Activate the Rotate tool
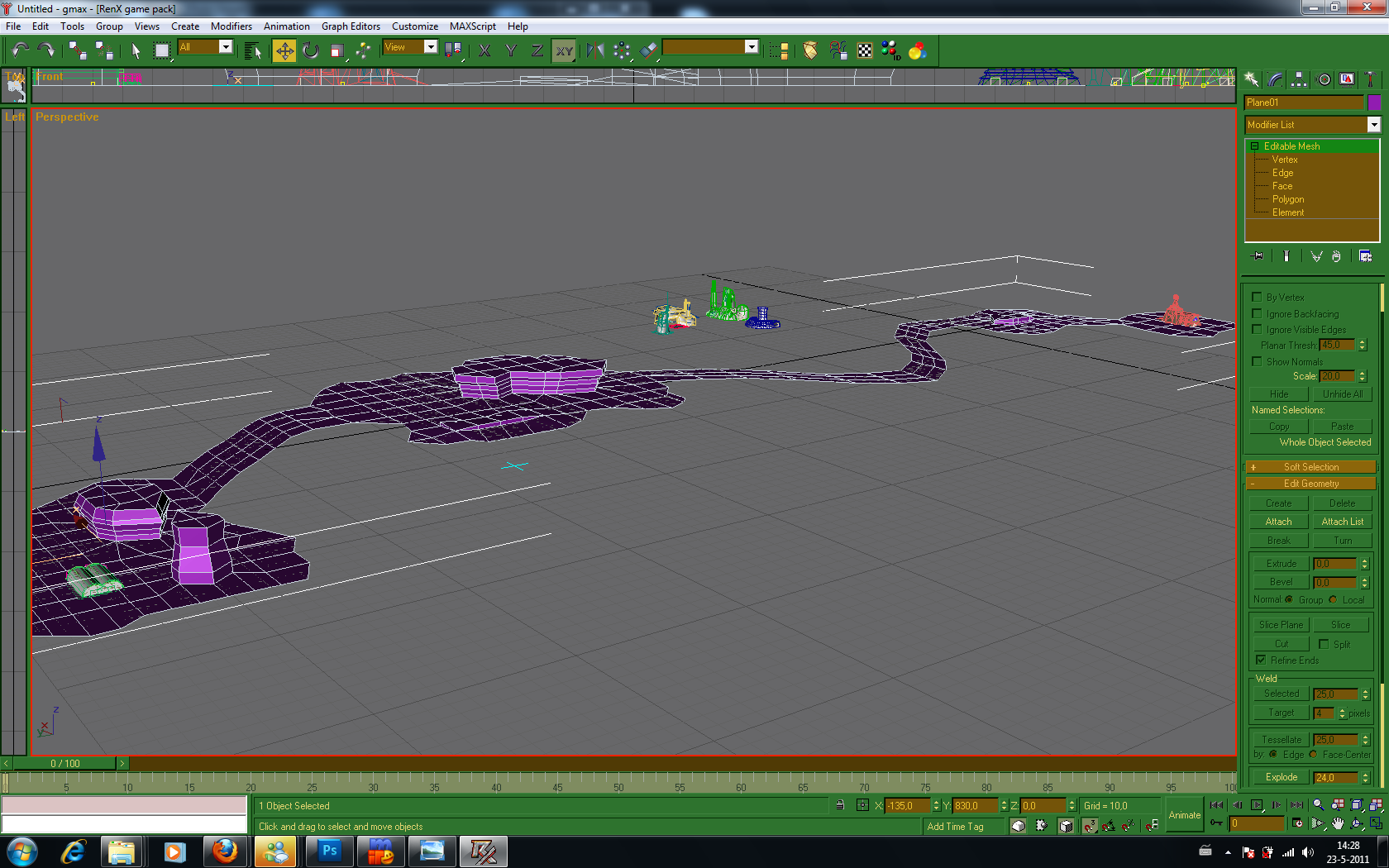 click(311, 51)
